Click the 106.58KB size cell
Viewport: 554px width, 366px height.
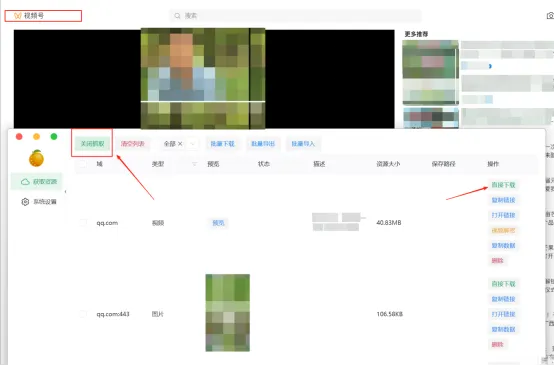pos(389,314)
